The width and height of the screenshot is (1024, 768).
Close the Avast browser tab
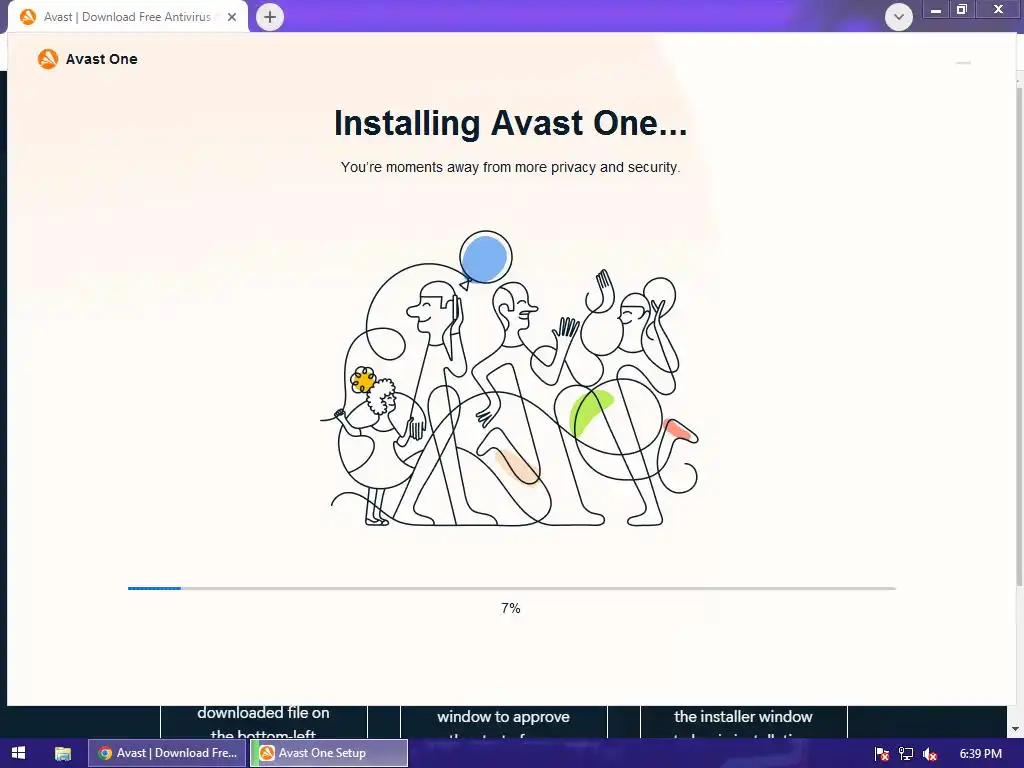[x=232, y=17]
